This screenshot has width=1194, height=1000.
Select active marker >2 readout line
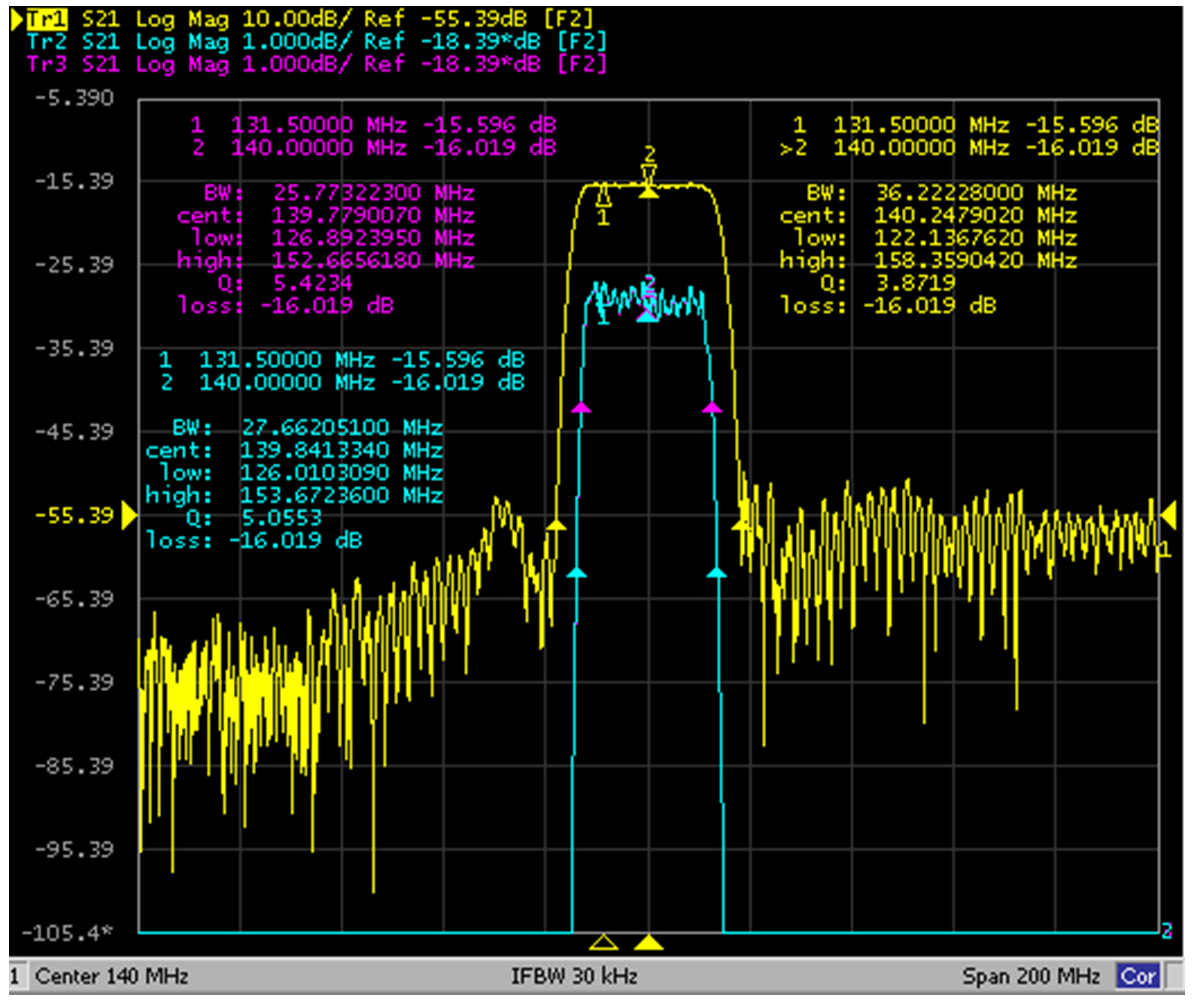pyautogui.click(x=969, y=148)
